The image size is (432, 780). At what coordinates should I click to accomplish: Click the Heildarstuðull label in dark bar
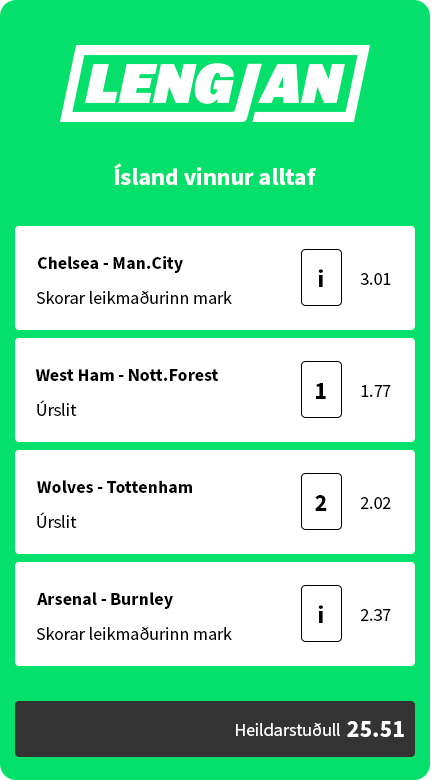tap(288, 730)
